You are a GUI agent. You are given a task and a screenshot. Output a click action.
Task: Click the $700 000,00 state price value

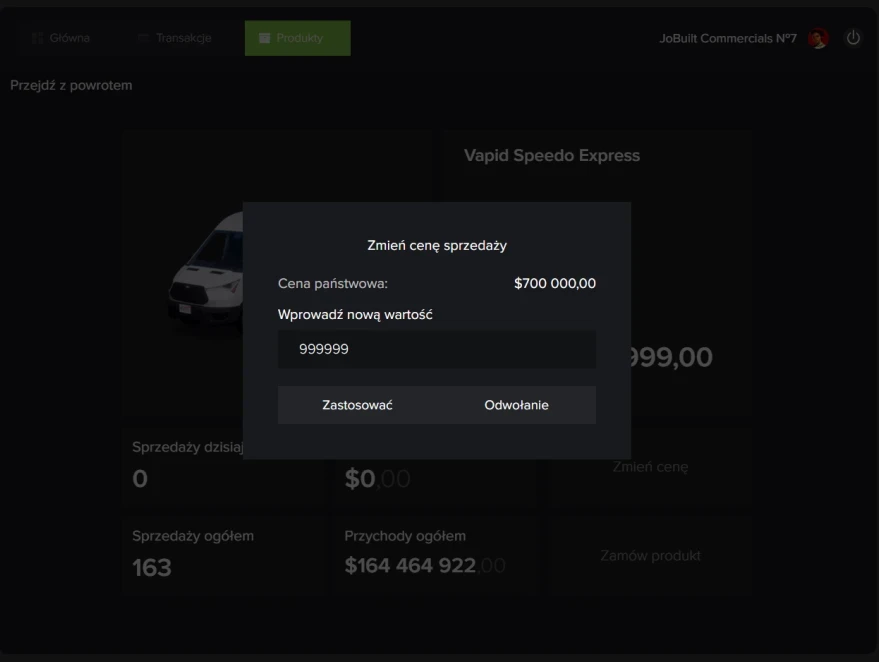tap(555, 284)
